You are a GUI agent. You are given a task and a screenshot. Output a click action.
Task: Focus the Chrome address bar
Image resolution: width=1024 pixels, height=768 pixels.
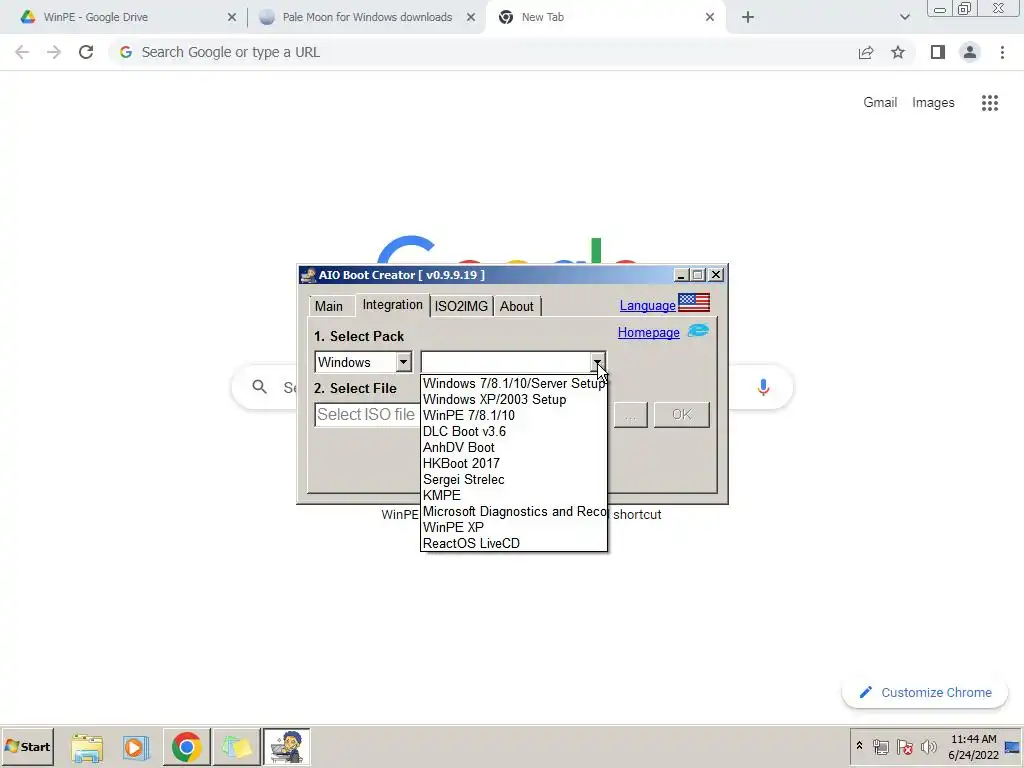pos(483,52)
